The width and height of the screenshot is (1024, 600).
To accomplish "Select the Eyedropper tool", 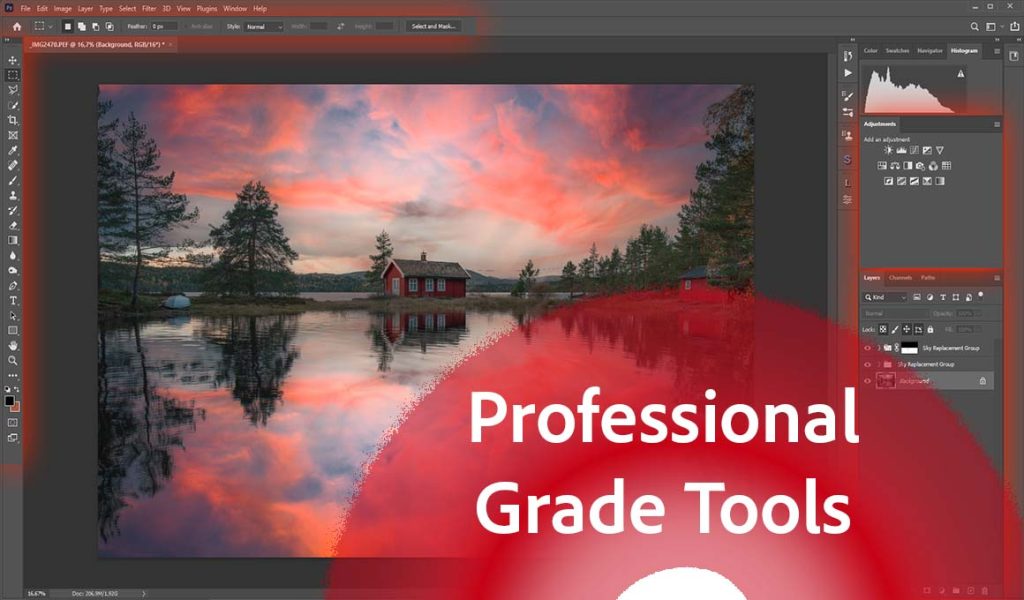I will pyautogui.click(x=12, y=150).
